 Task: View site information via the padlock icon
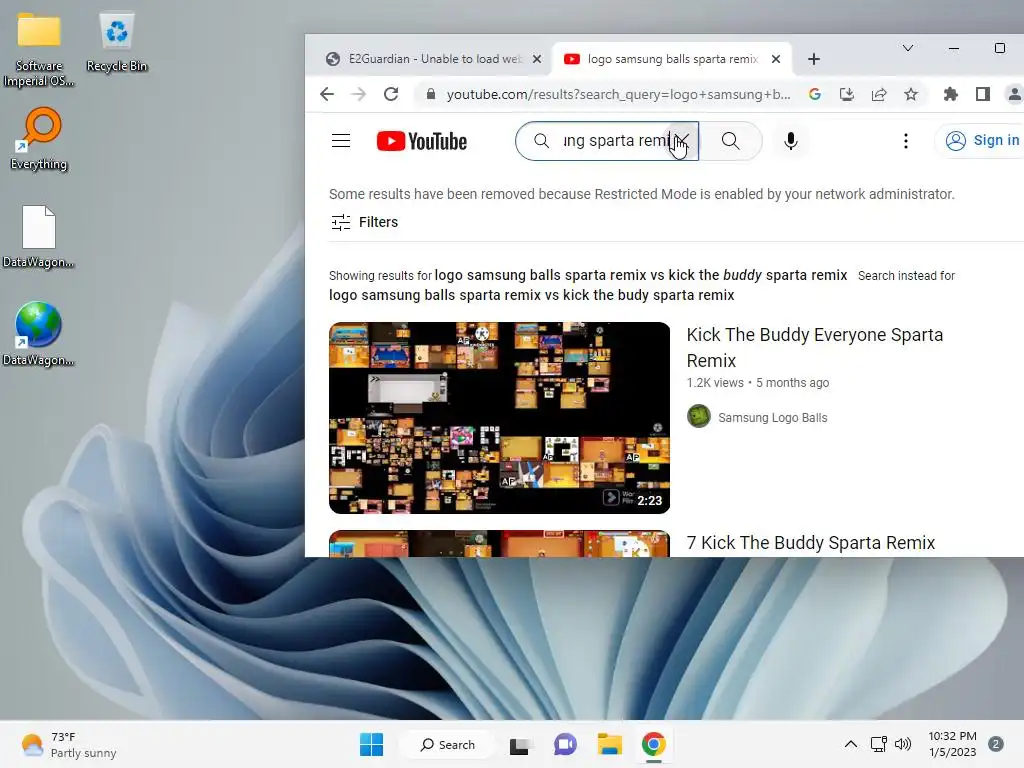point(430,94)
